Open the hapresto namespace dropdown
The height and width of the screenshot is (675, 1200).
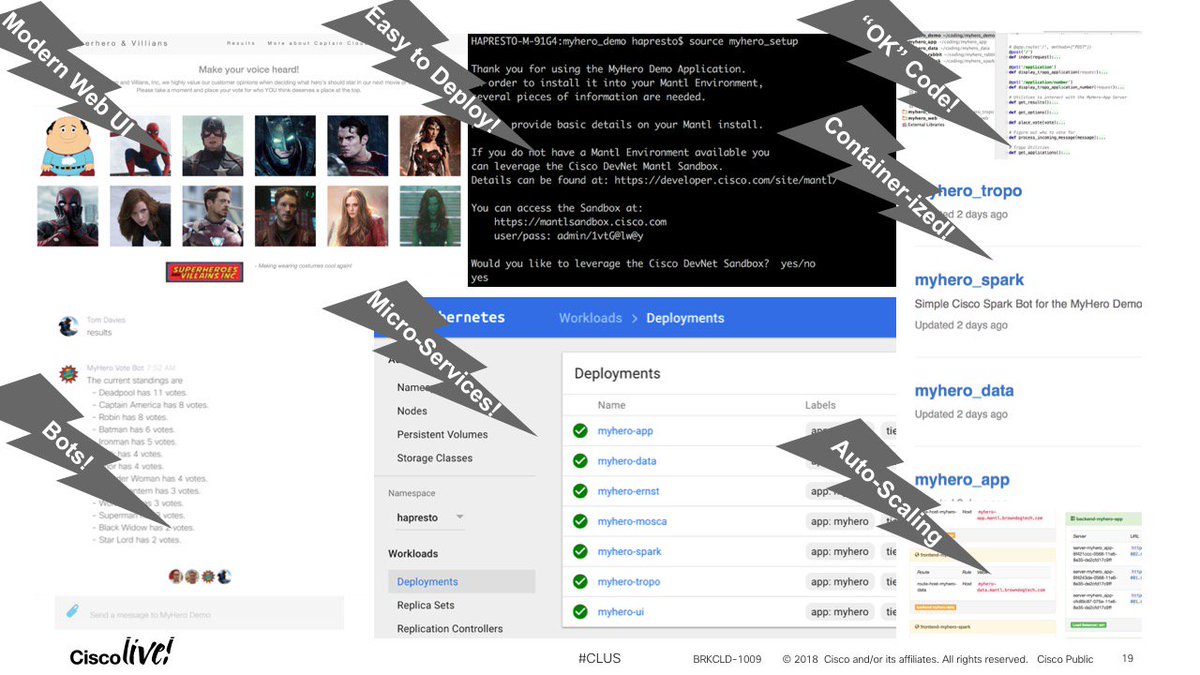pyautogui.click(x=431, y=517)
